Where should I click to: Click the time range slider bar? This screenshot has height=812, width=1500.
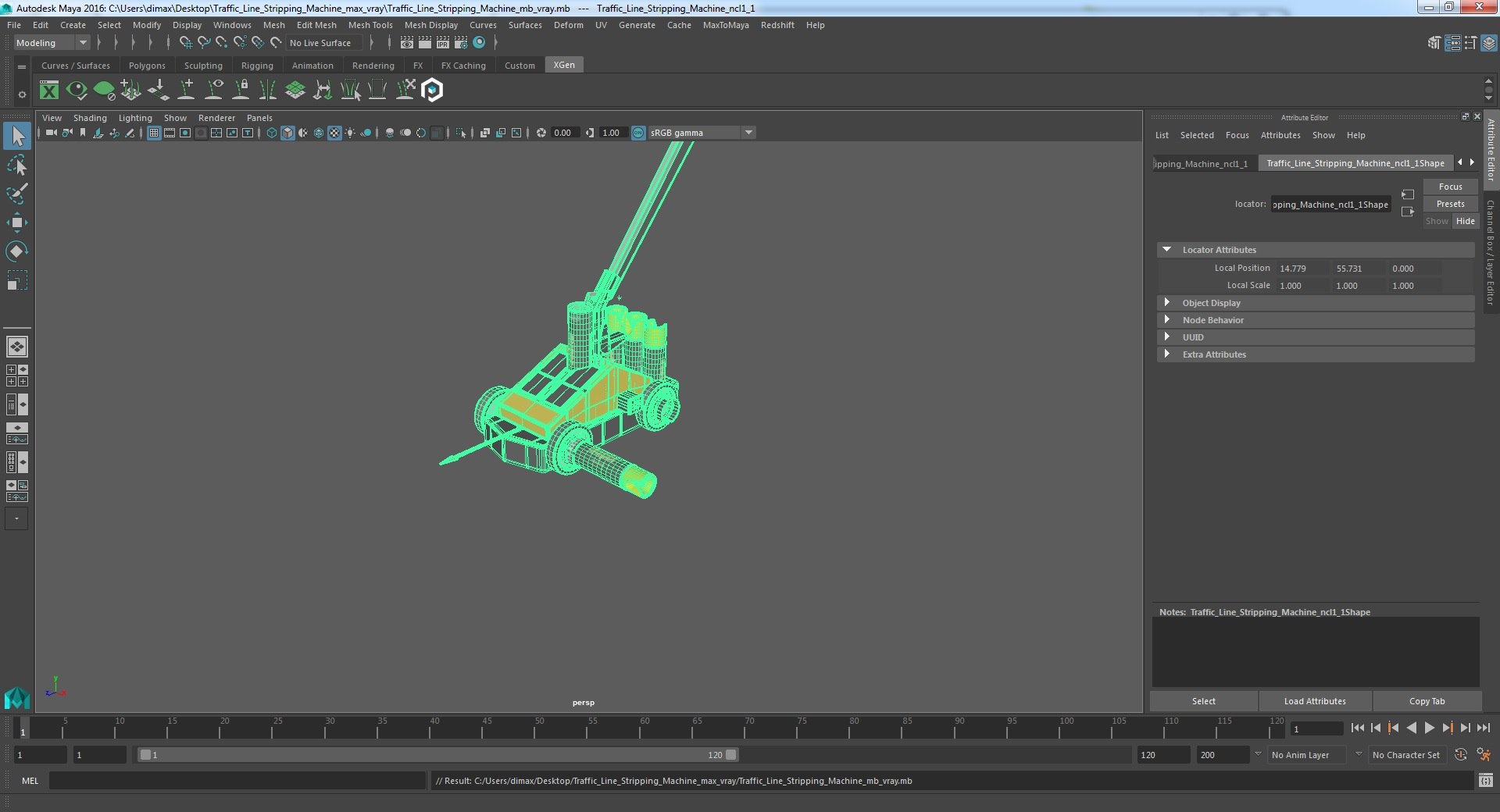437,755
